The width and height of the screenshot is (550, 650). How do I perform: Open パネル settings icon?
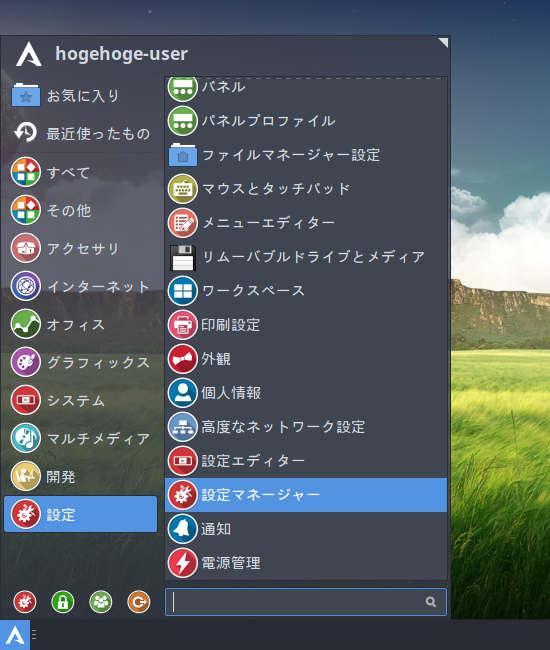pos(182,88)
